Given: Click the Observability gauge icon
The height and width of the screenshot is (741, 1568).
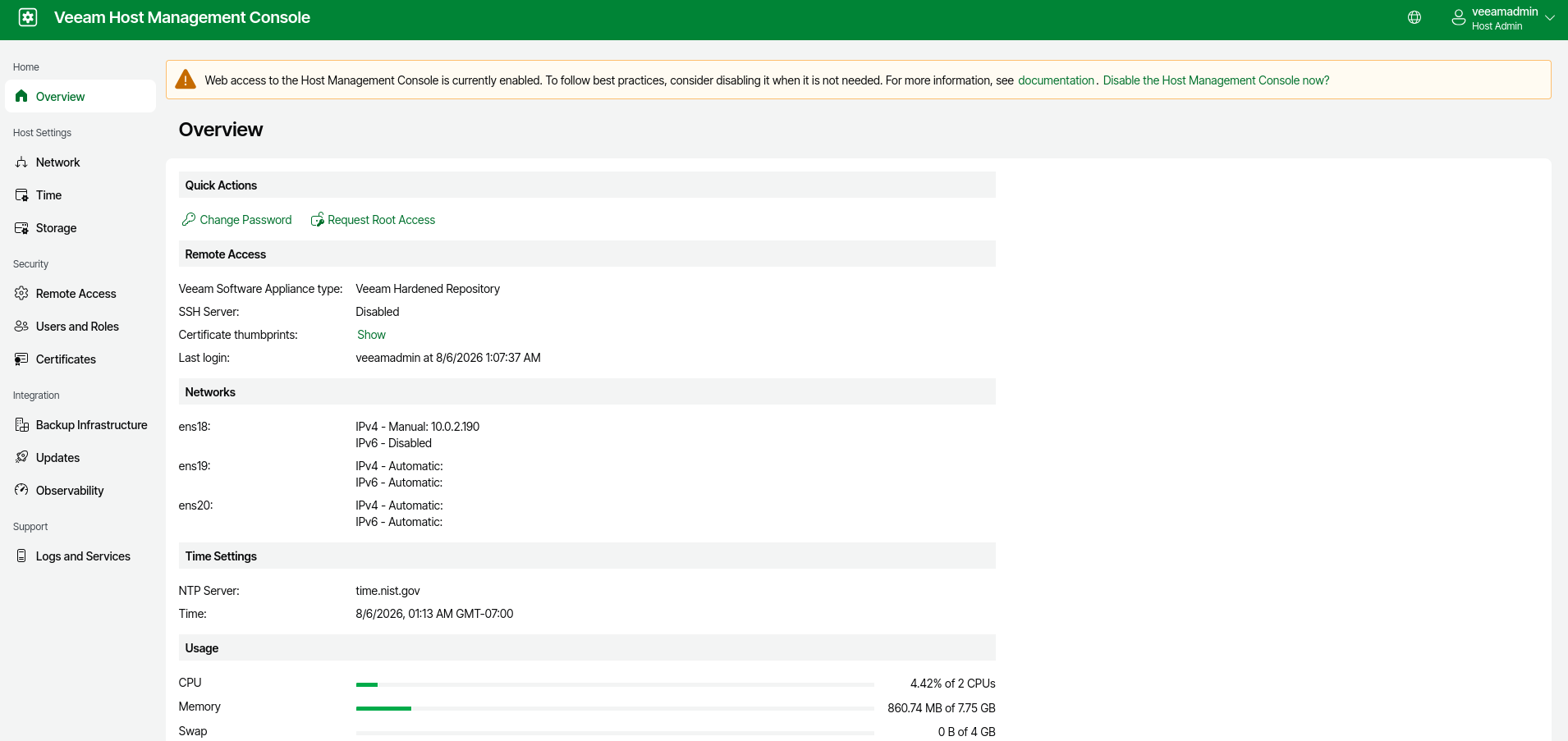Looking at the screenshot, I should coord(21,491).
